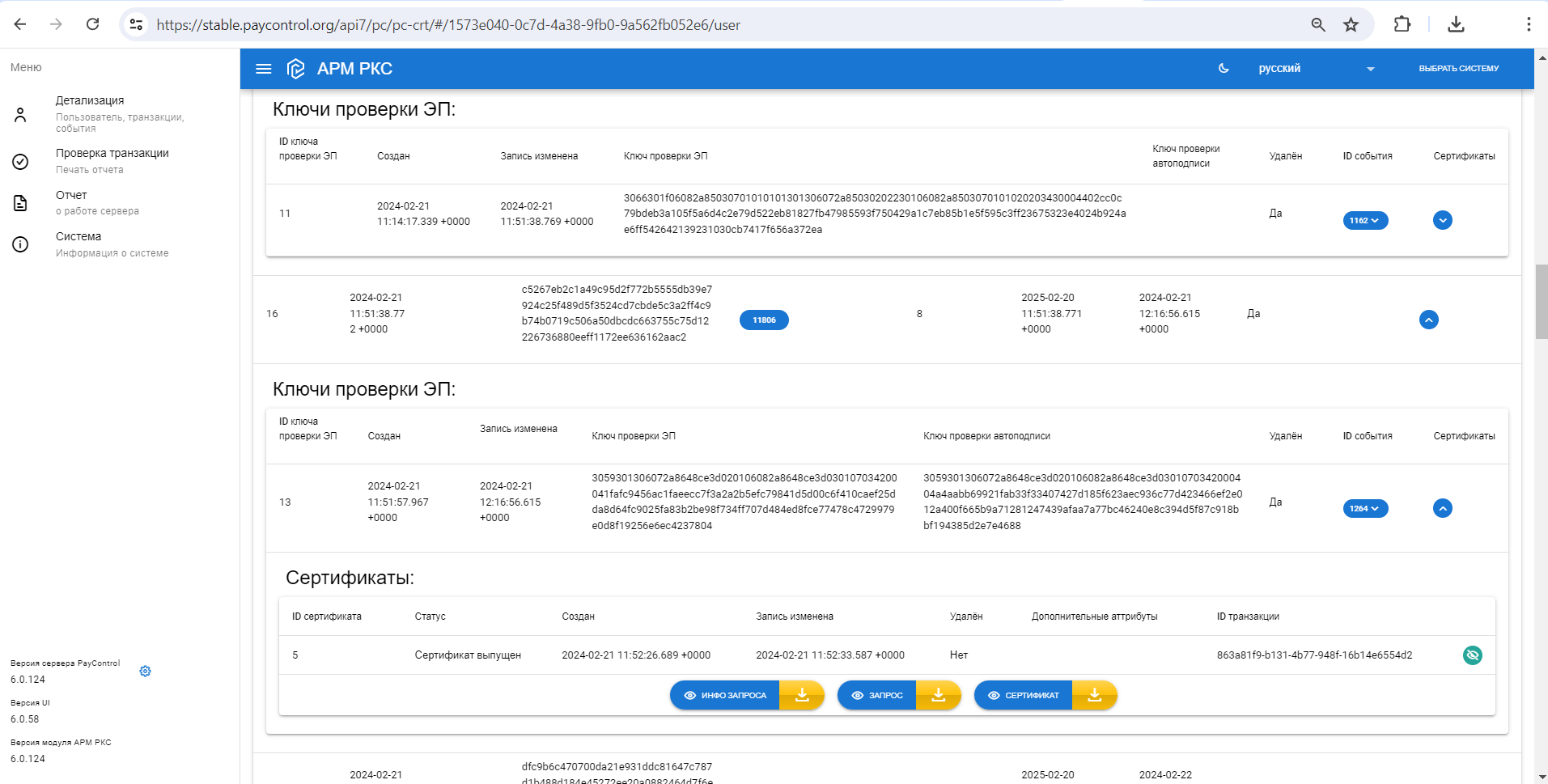Viewport: 1548px width, 784px height.
Task: Click Сертификаты: section heading
Action: tap(350, 578)
